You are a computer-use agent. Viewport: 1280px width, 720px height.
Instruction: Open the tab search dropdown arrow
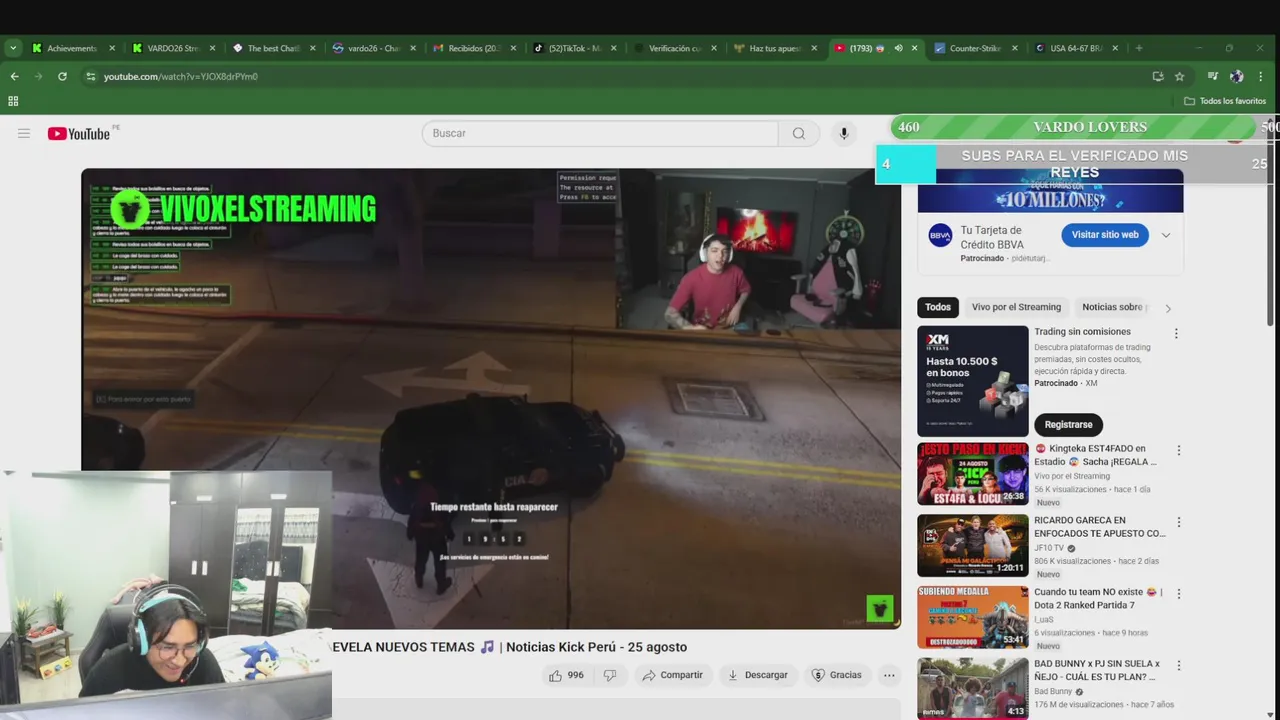(13, 48)
